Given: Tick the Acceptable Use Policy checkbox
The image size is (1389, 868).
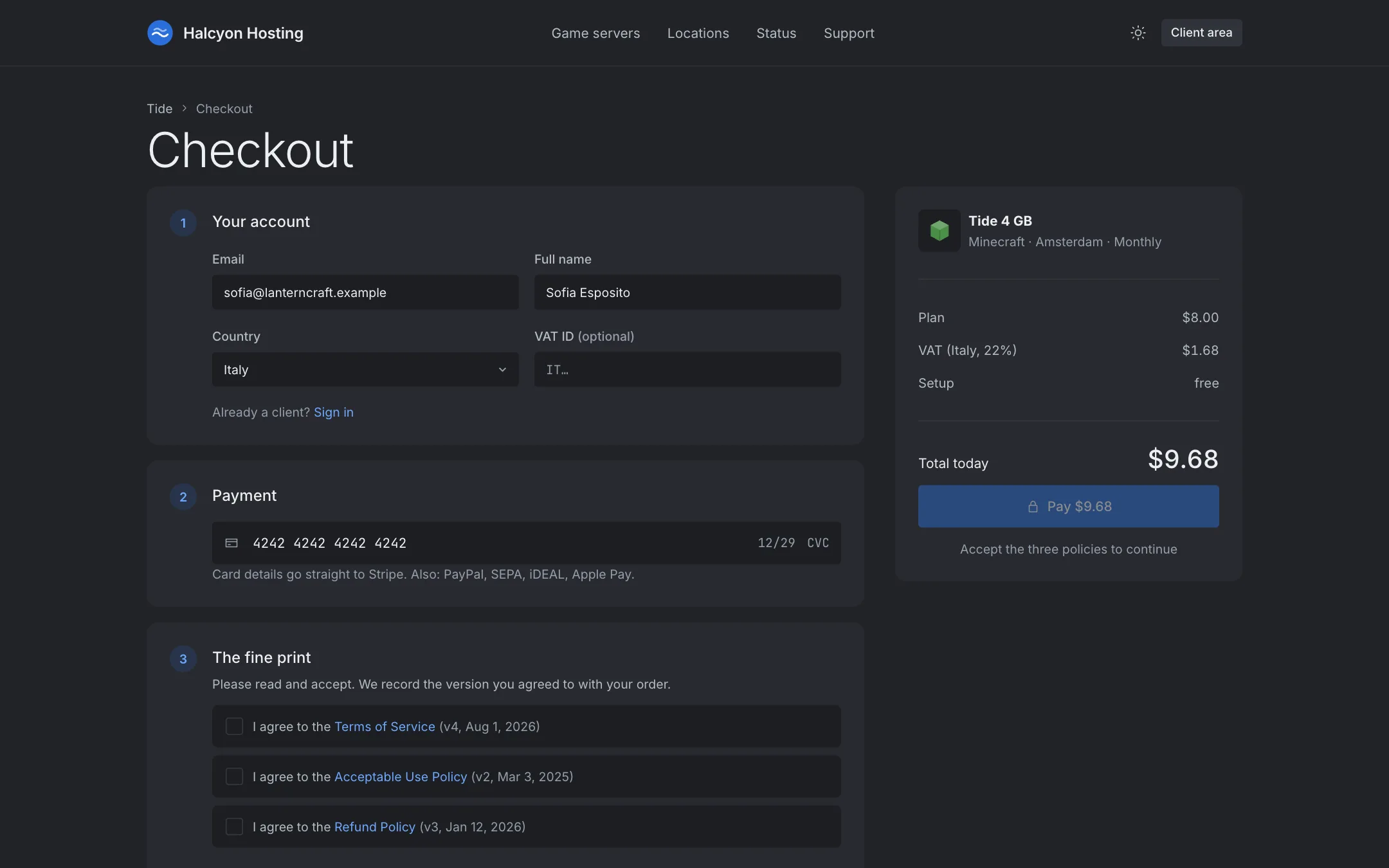Looking at the screenshot, I should point(234,777).
